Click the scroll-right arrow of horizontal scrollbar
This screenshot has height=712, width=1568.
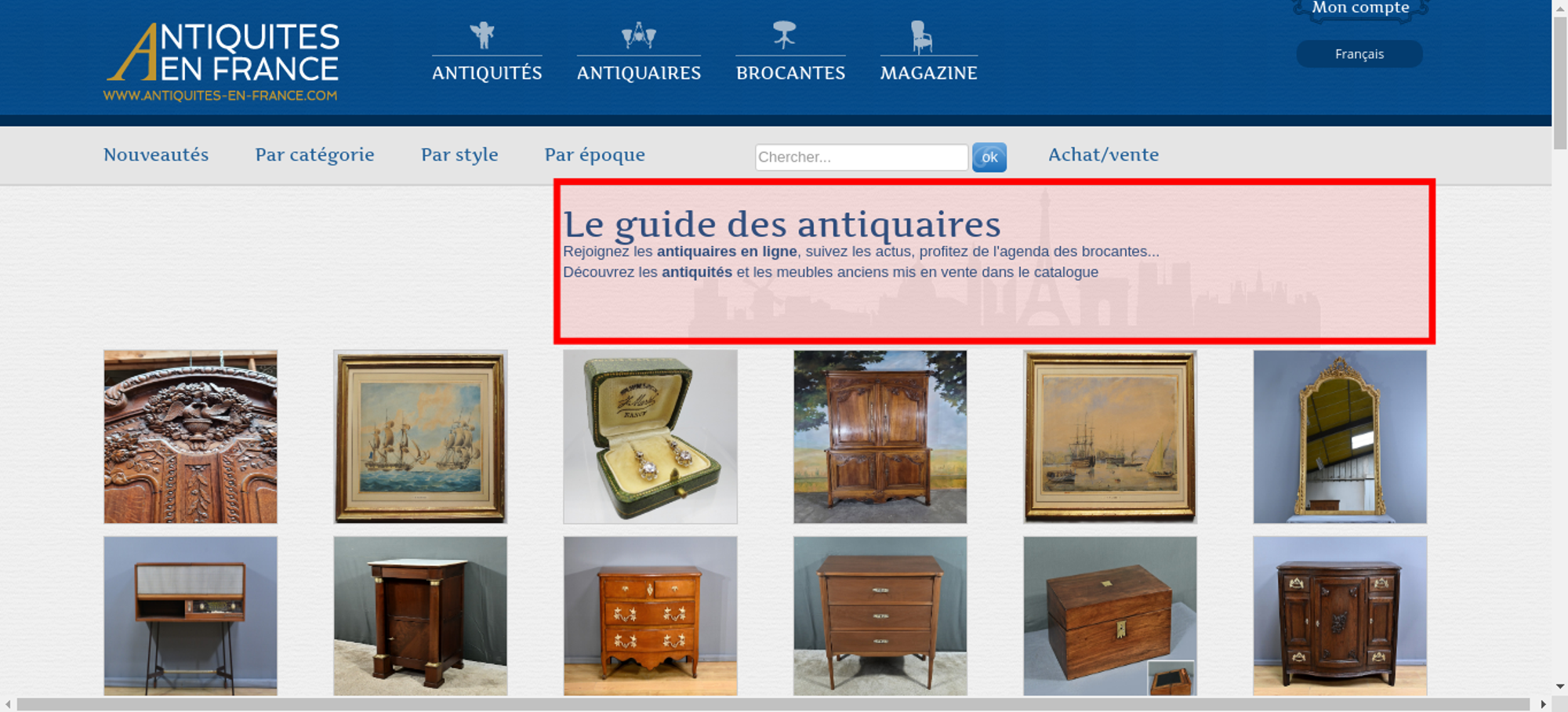(1543, 704)
